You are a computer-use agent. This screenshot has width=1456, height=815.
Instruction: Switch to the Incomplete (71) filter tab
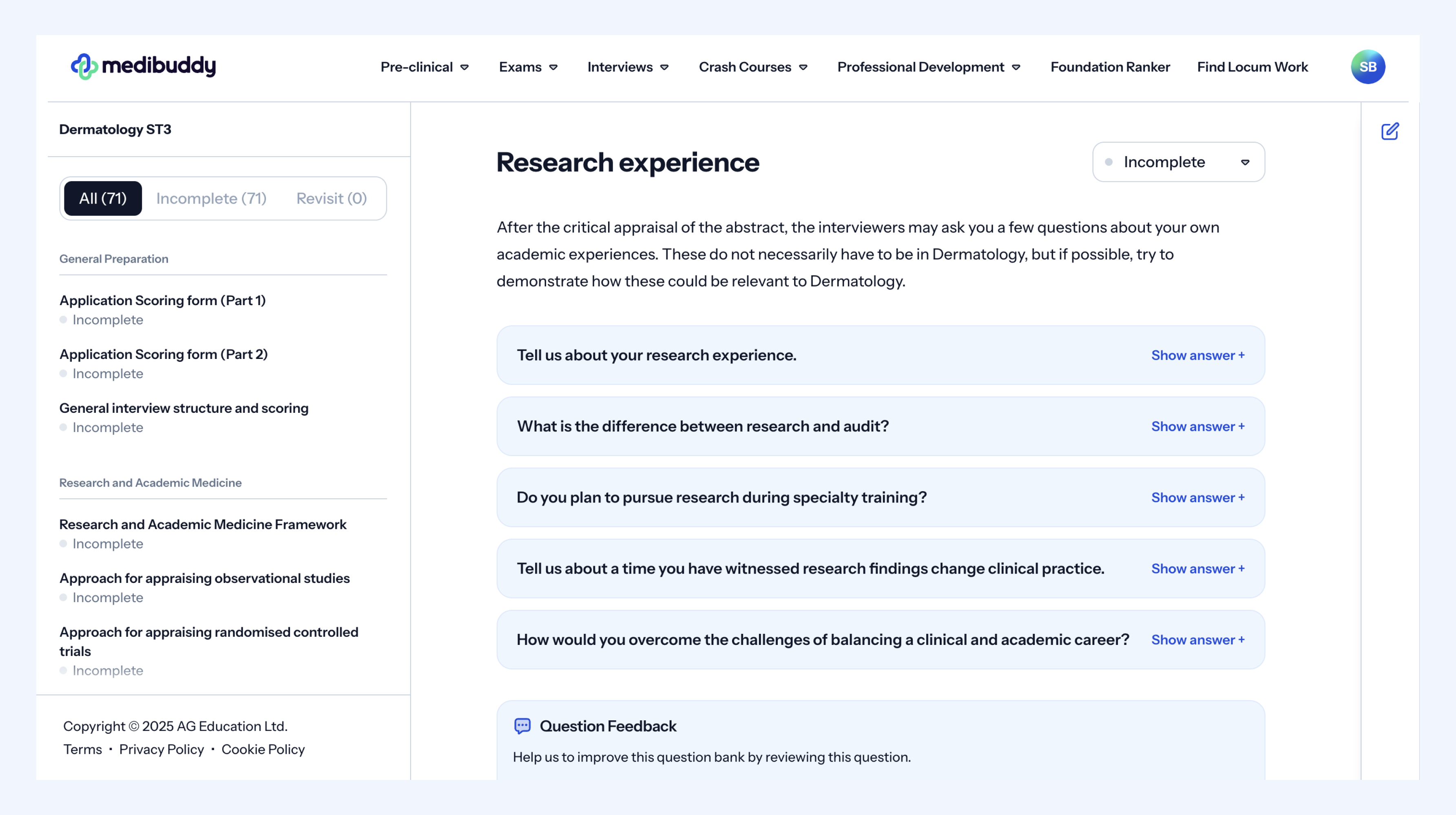pos(211,198)
